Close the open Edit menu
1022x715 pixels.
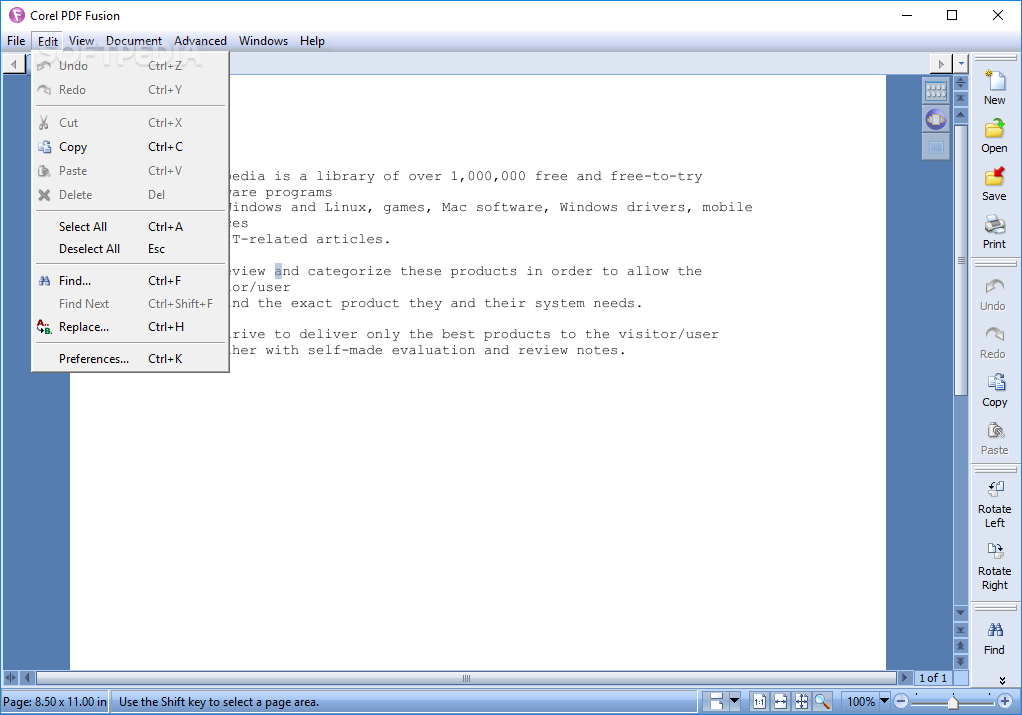(48, 41)
